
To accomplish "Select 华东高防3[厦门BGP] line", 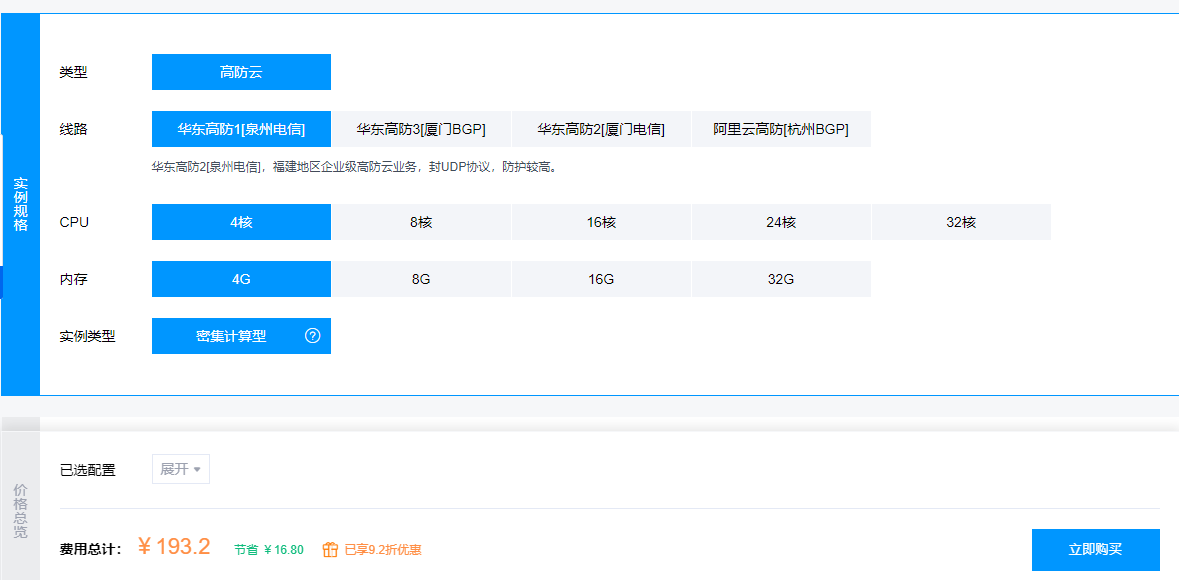I will pos(421,129).
